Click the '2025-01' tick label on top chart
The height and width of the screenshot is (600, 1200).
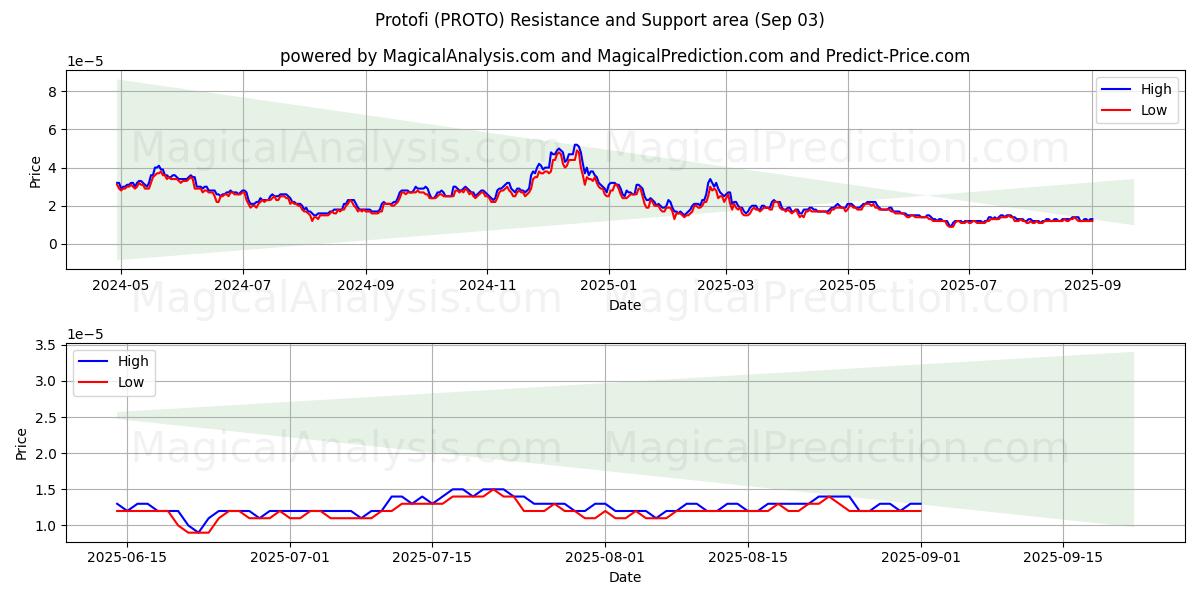[609, 285]
